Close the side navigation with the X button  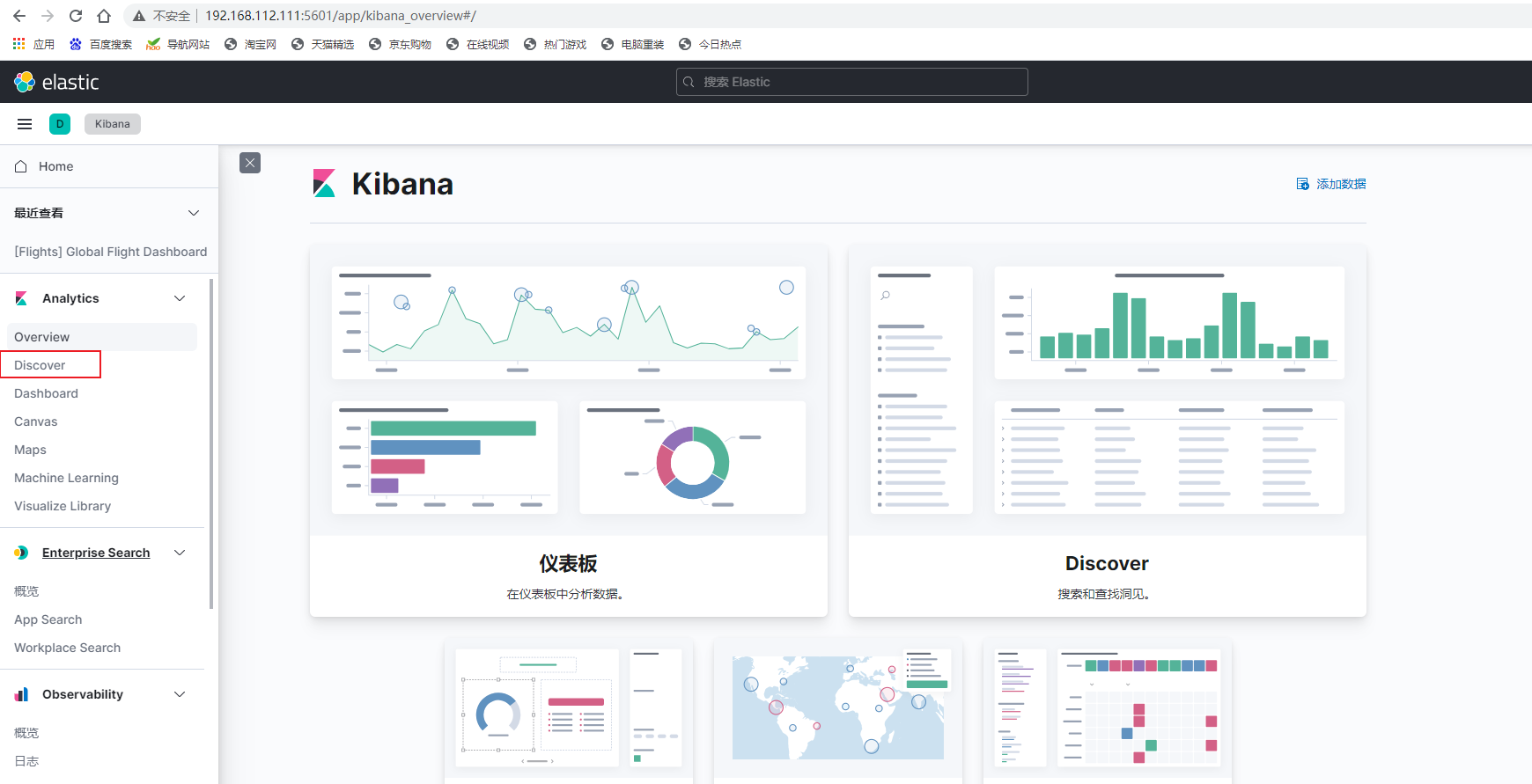click(250, 163)
